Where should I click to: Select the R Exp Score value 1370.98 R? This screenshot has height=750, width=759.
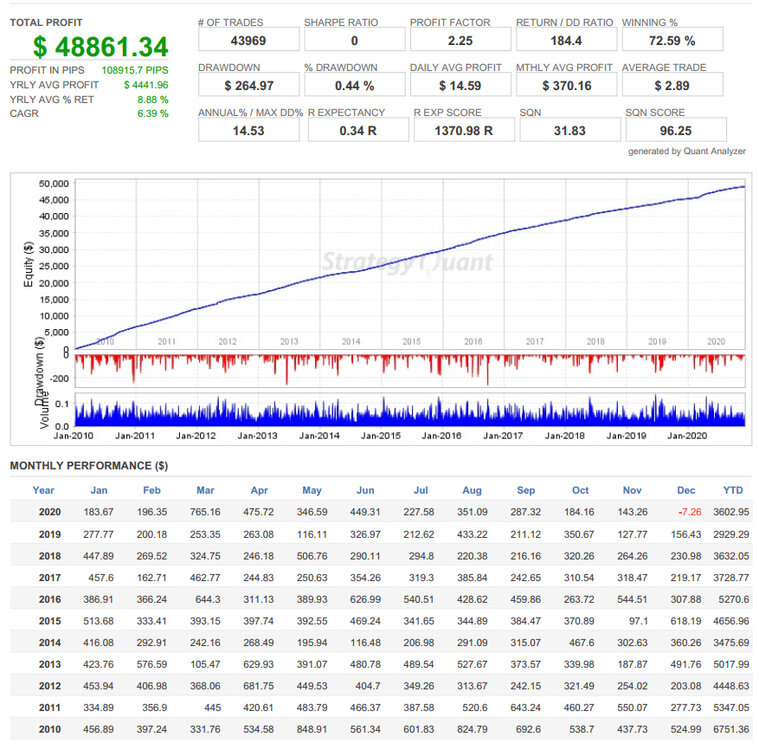(x=464, y=131)
